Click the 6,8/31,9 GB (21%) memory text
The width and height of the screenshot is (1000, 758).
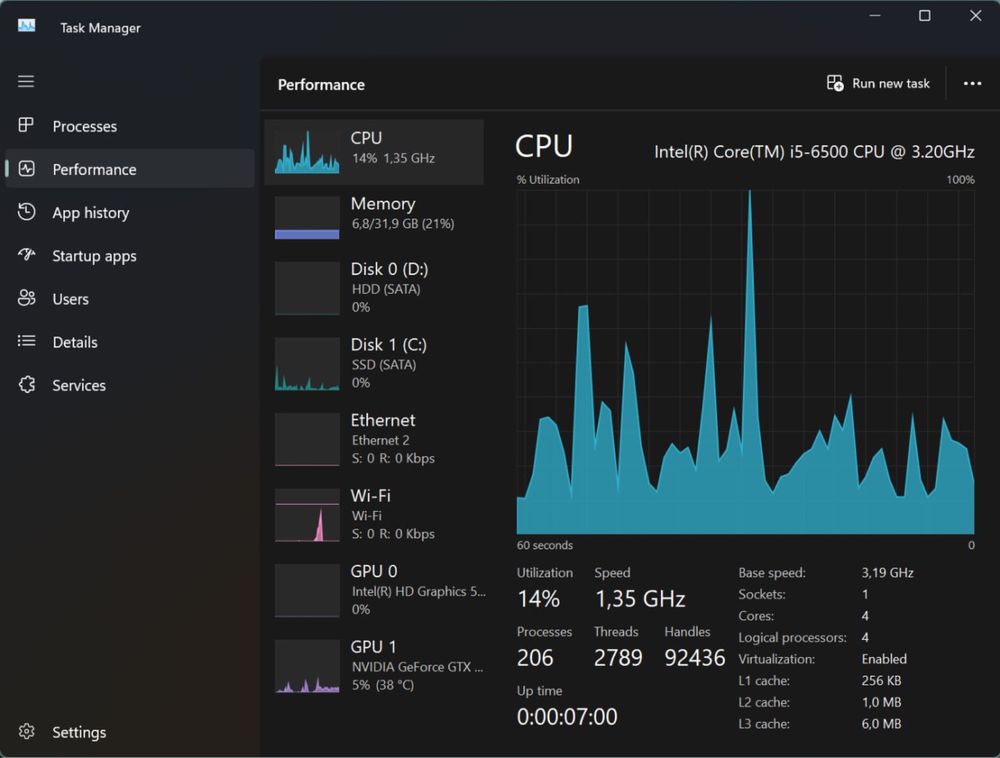(403, 224)
